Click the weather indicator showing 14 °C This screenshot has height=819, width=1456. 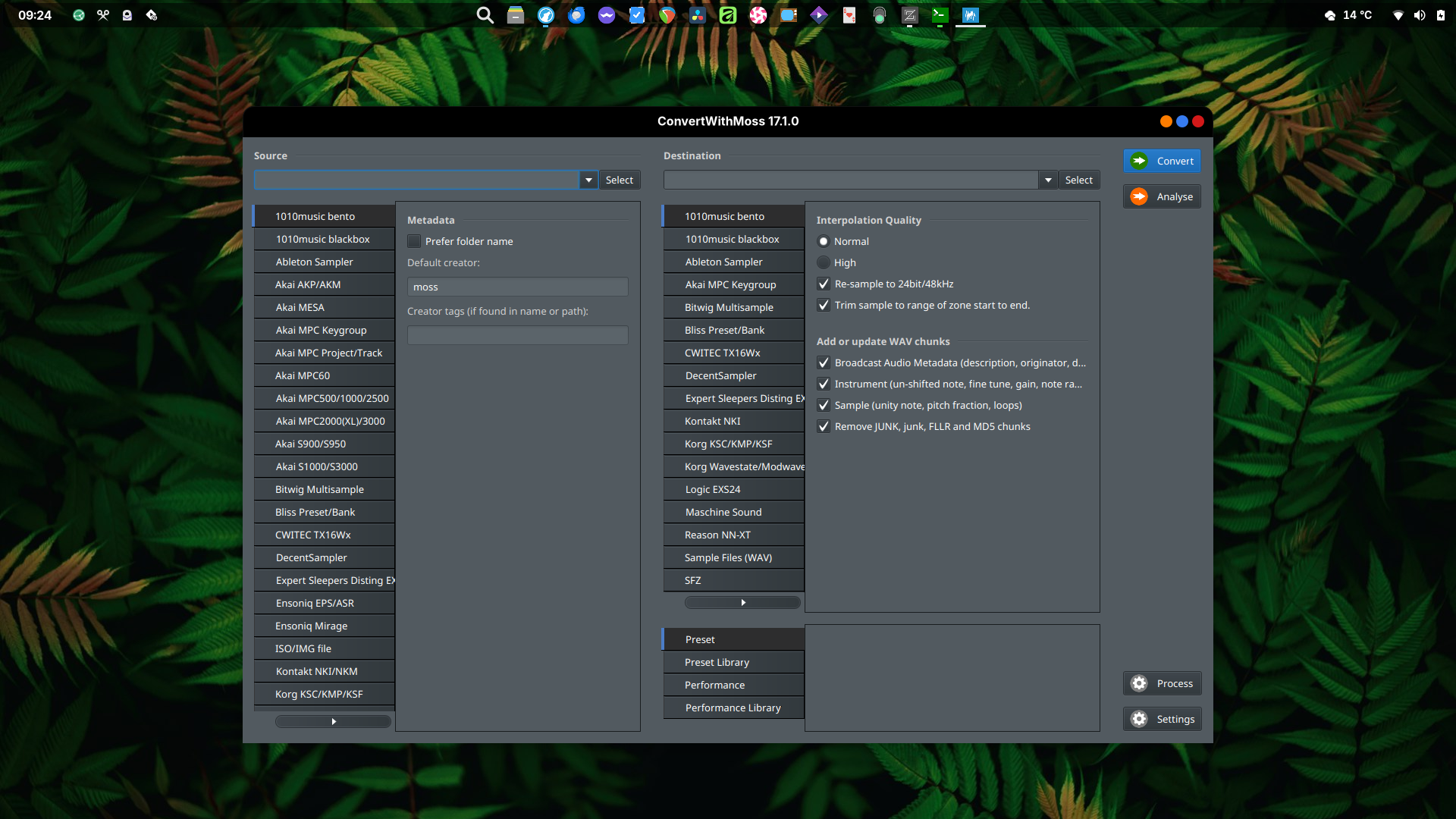click(1348, 15)
